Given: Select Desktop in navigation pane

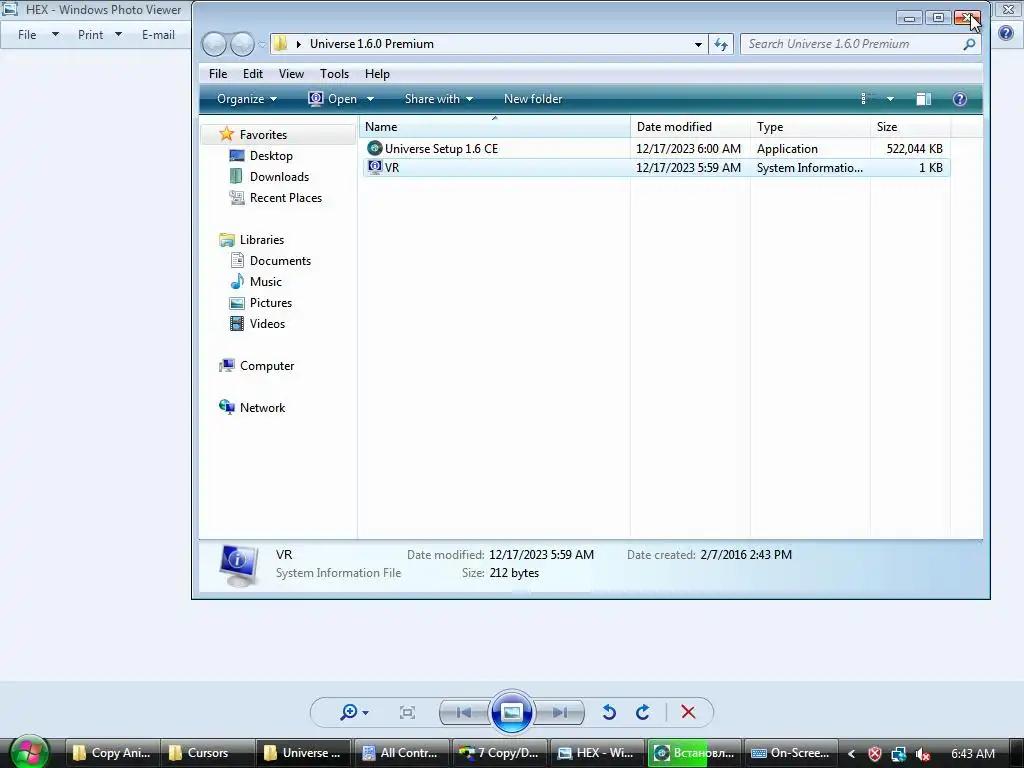Looking at the screenshot, I should [x=271, y=155].
